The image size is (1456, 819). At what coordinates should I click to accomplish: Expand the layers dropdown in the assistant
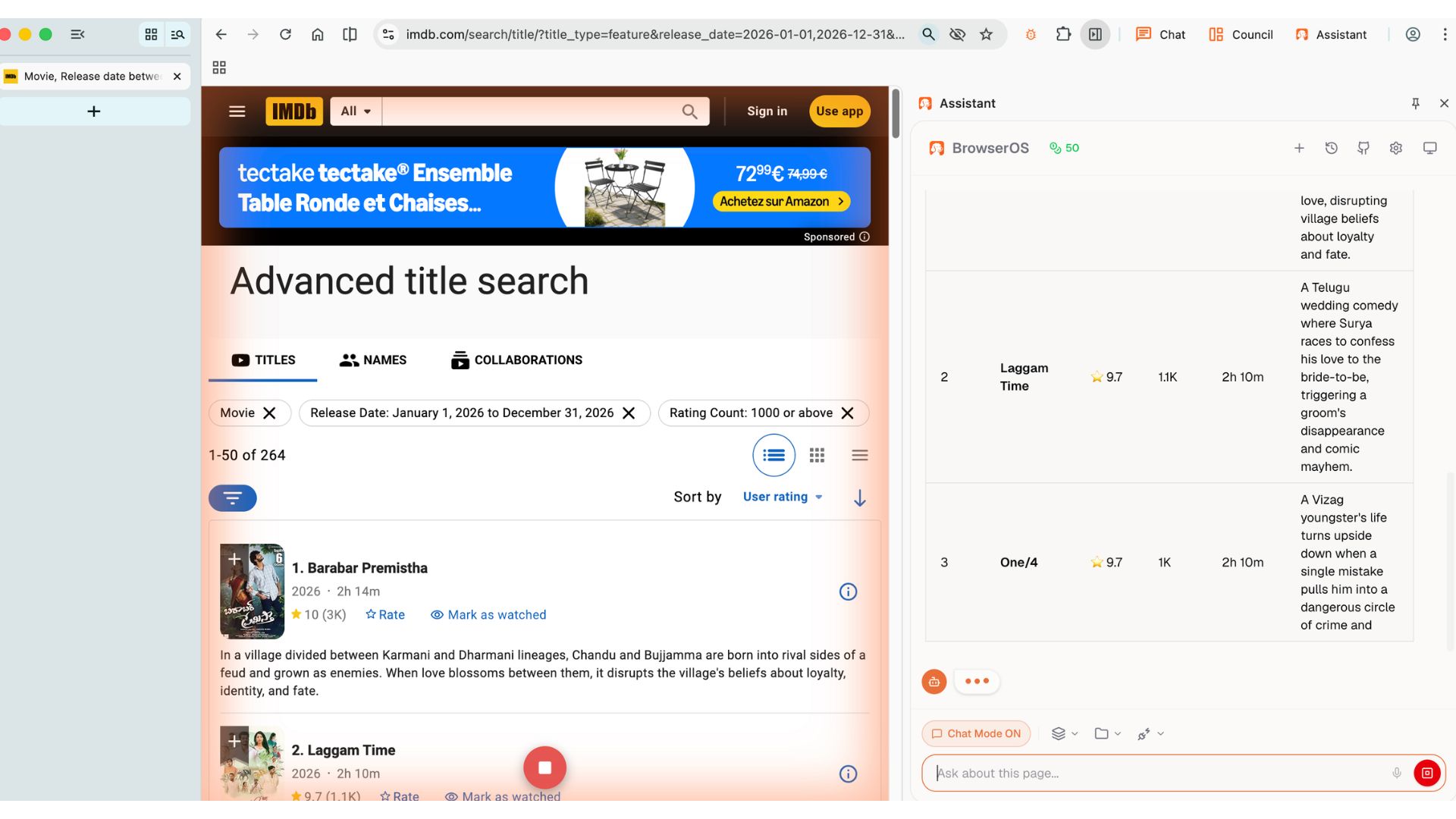point(1064,733)
